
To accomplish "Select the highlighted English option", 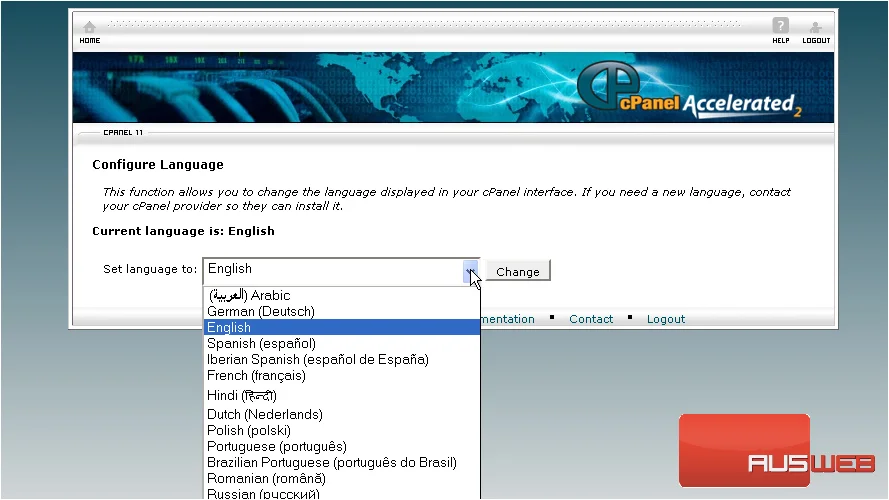I will click(x=342, y=327).
